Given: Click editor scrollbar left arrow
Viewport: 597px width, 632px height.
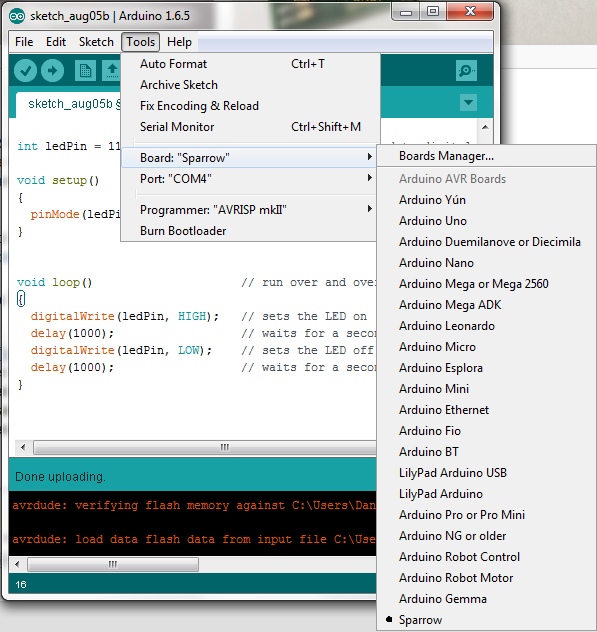Looking at the screenshot, I should tap(23, 447).
